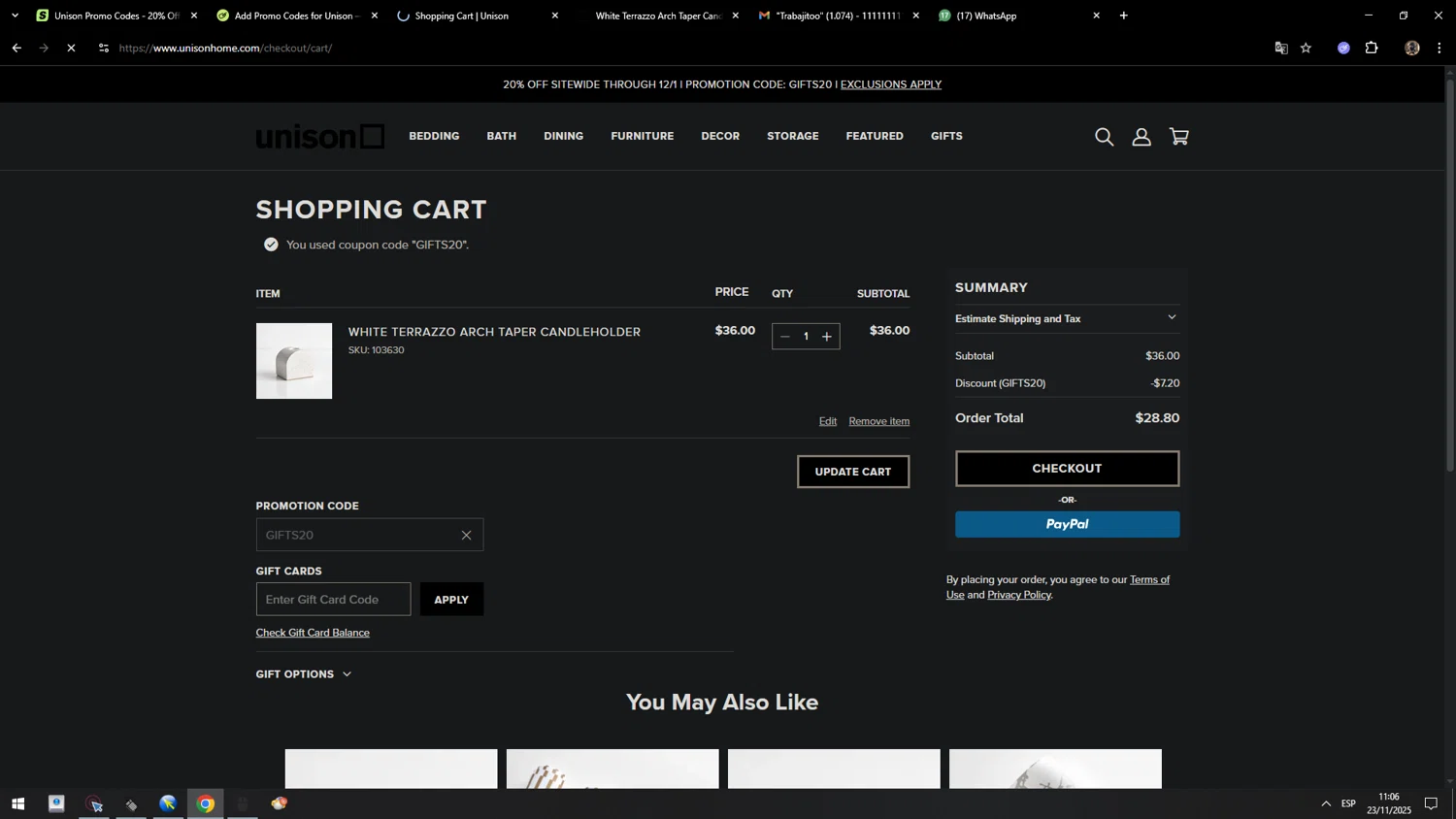
Task: Open the Google Translate icon in address bar
Action: pyautogui.click(x=1281, y=48)
